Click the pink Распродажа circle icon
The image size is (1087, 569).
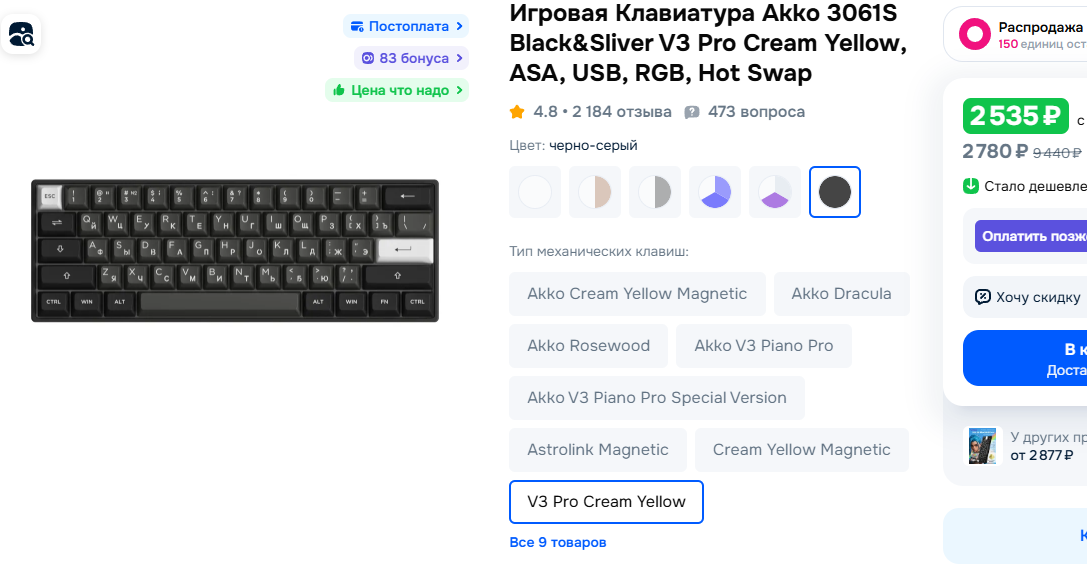[x=975, y=34]
